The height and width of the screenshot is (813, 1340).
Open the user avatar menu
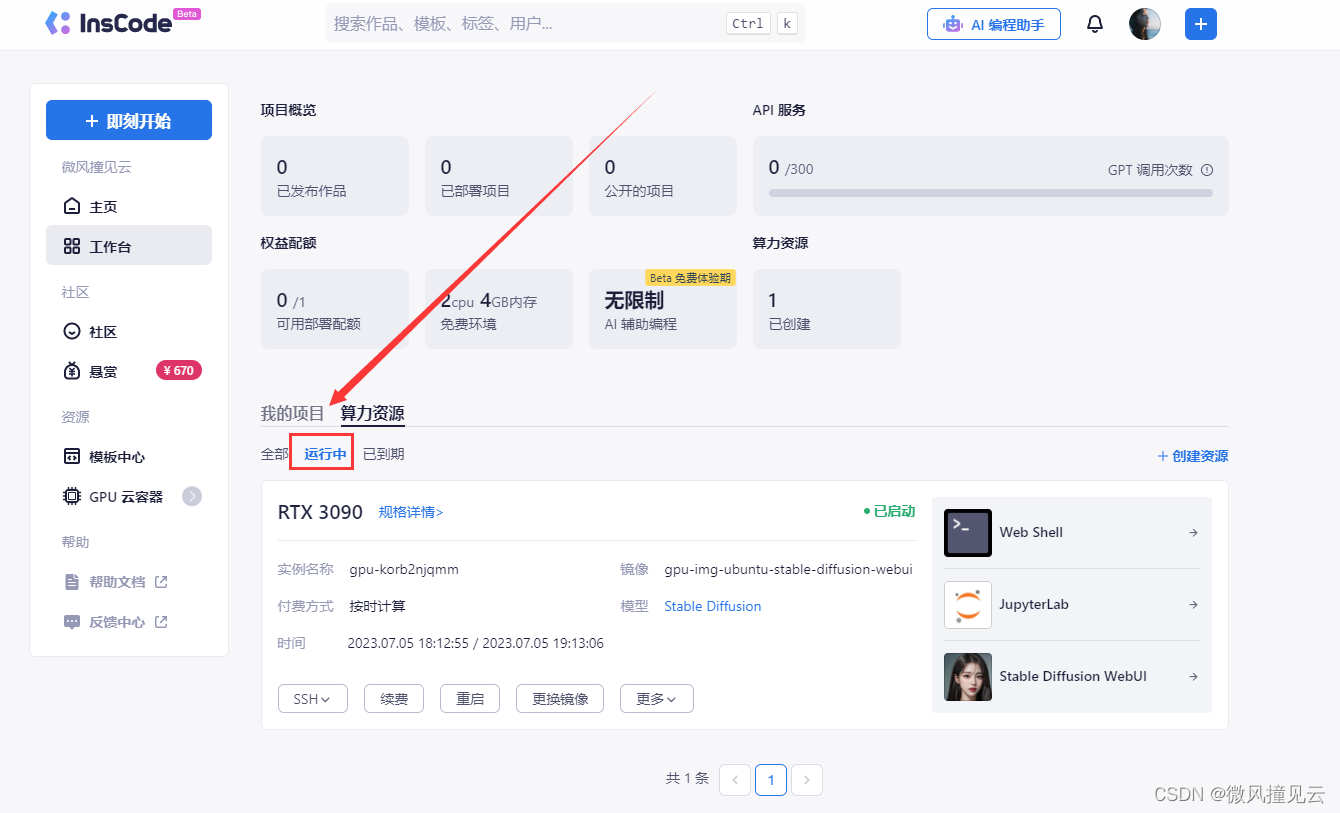[1145, 24]
